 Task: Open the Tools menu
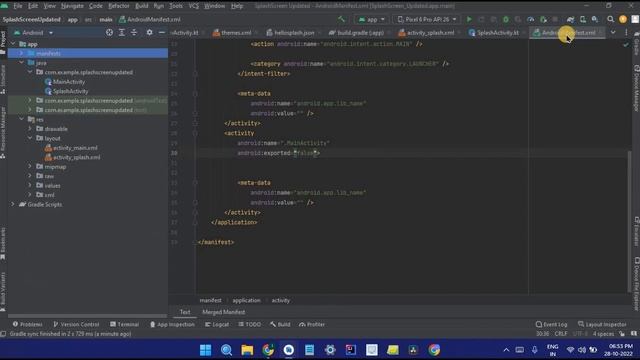176,6
